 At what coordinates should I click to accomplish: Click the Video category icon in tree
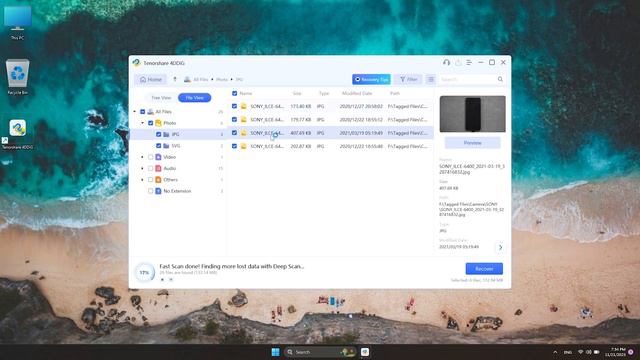pyautogui.click(x=158, y=157)
